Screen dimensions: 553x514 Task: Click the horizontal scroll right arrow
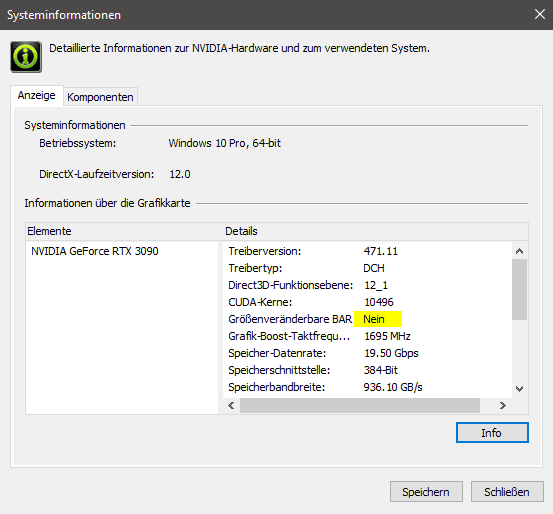[503, 406]
